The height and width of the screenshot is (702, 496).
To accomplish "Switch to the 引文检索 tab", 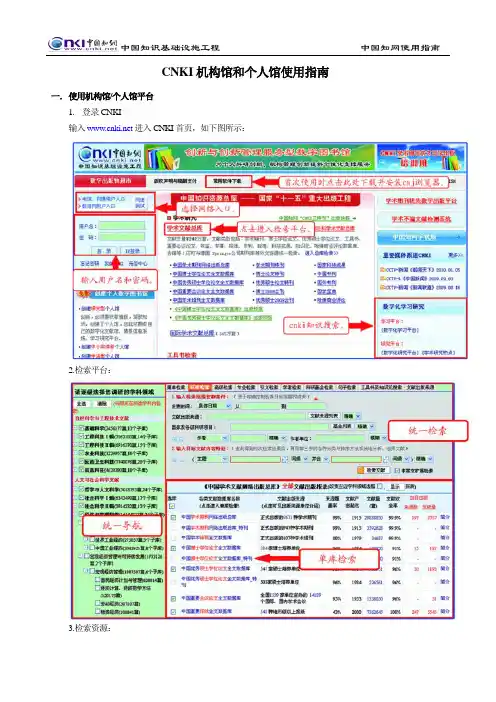I will (269, 387).
